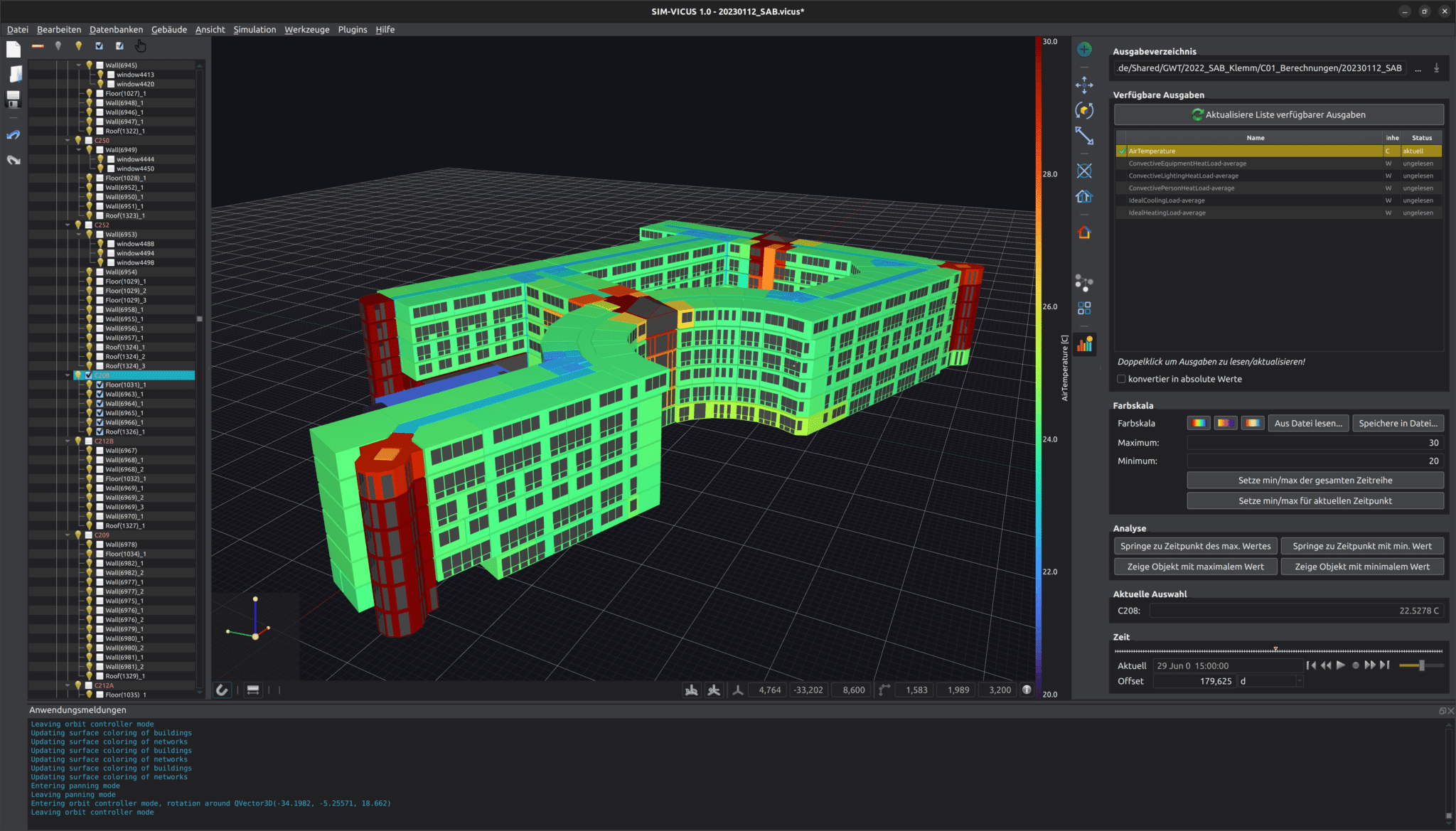Open the four-squares structural units icon
The width and height of the screenshot is (1456, 831).
pyautogui.click(x=1084, y=309)
